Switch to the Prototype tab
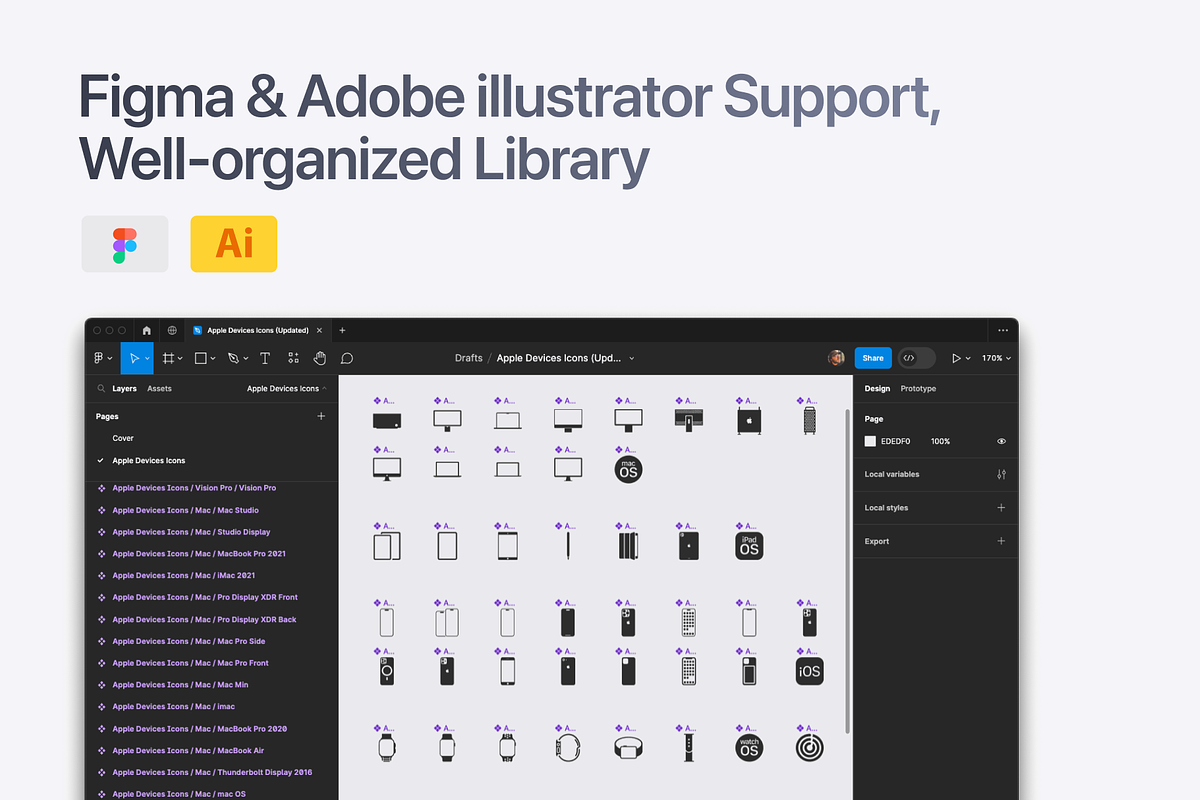Image resolution: width=1200 pixels, height=800 pixels. click(x=918, y=388)
